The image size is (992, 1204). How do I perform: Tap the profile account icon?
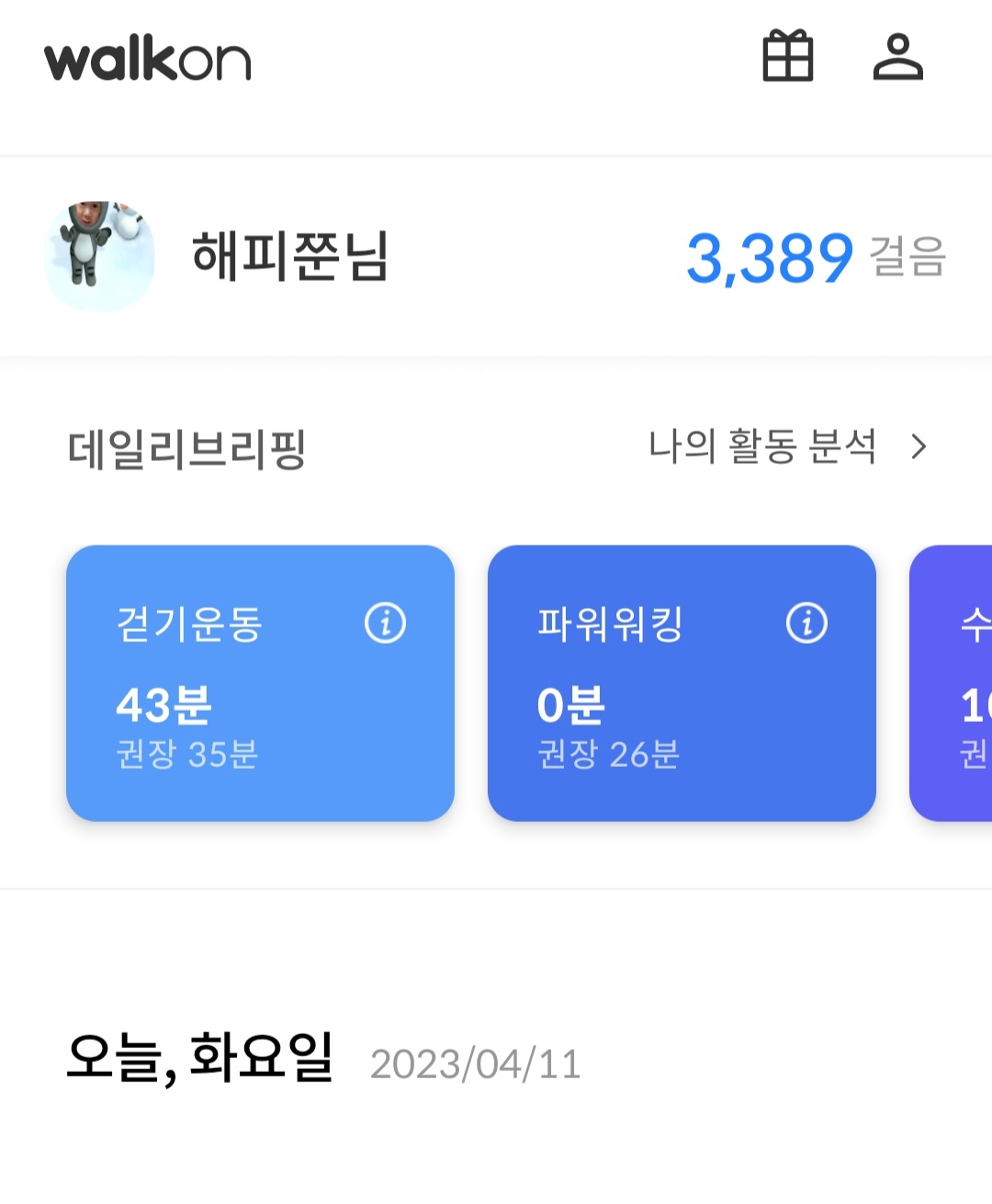(897, 57)
